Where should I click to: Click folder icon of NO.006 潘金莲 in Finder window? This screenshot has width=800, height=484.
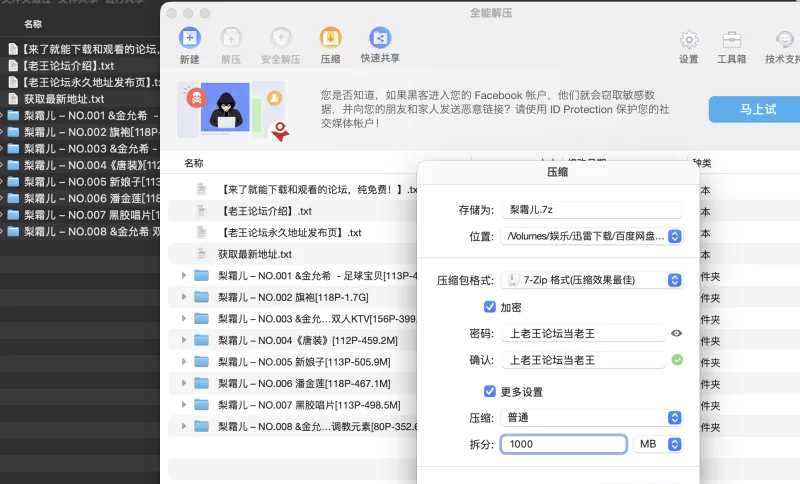point(14,198)
